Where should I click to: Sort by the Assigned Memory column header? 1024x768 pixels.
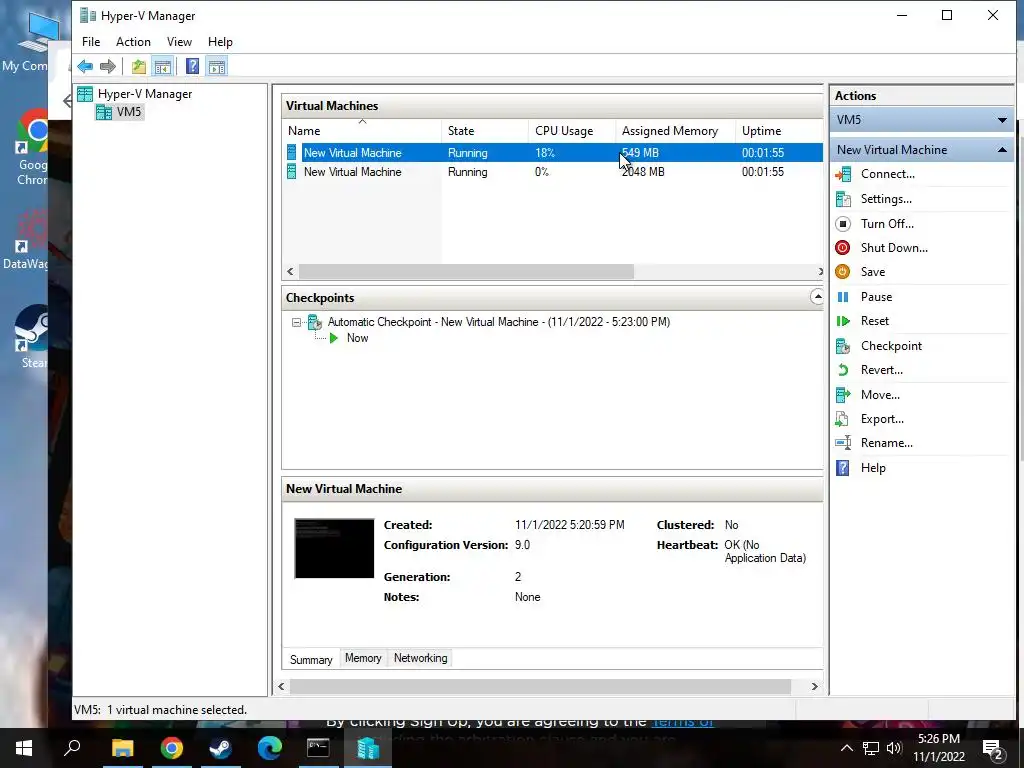(x=675, y=131)
